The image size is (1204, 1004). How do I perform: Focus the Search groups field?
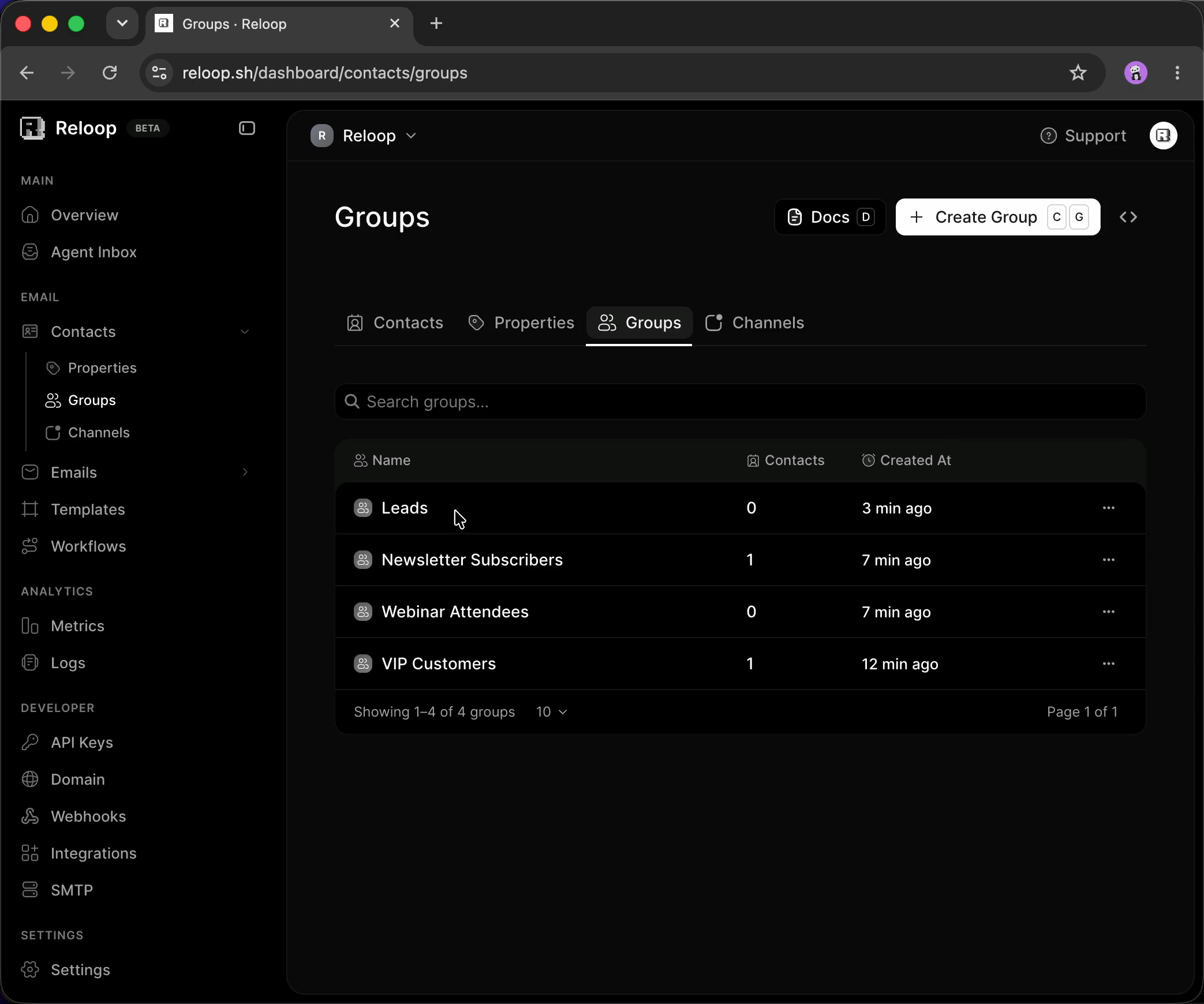tap(741, 402)
